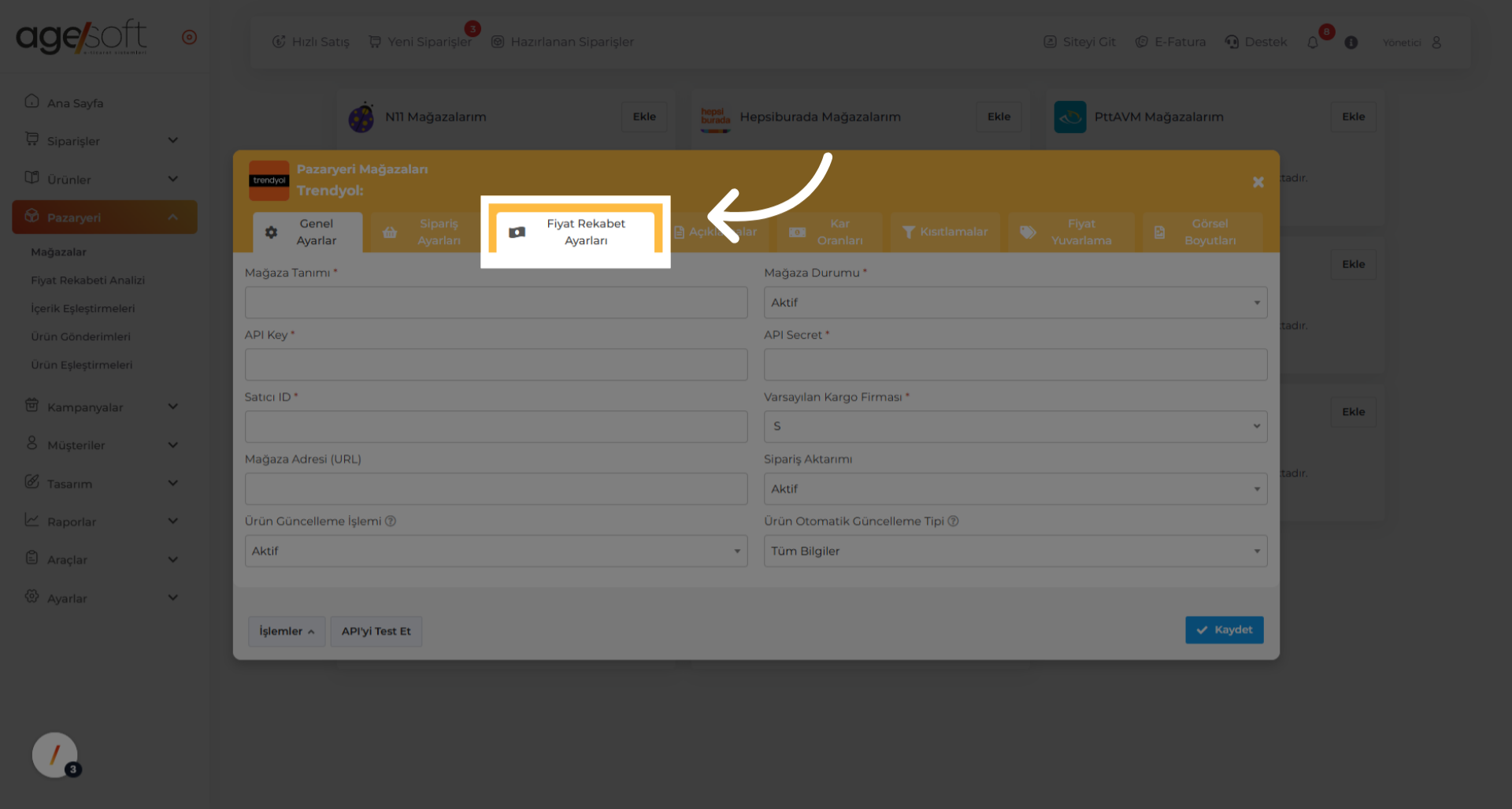Open the notifications bell icon
The image size is (1512, 809).
pyautogui.click(x=1313, y=43)
